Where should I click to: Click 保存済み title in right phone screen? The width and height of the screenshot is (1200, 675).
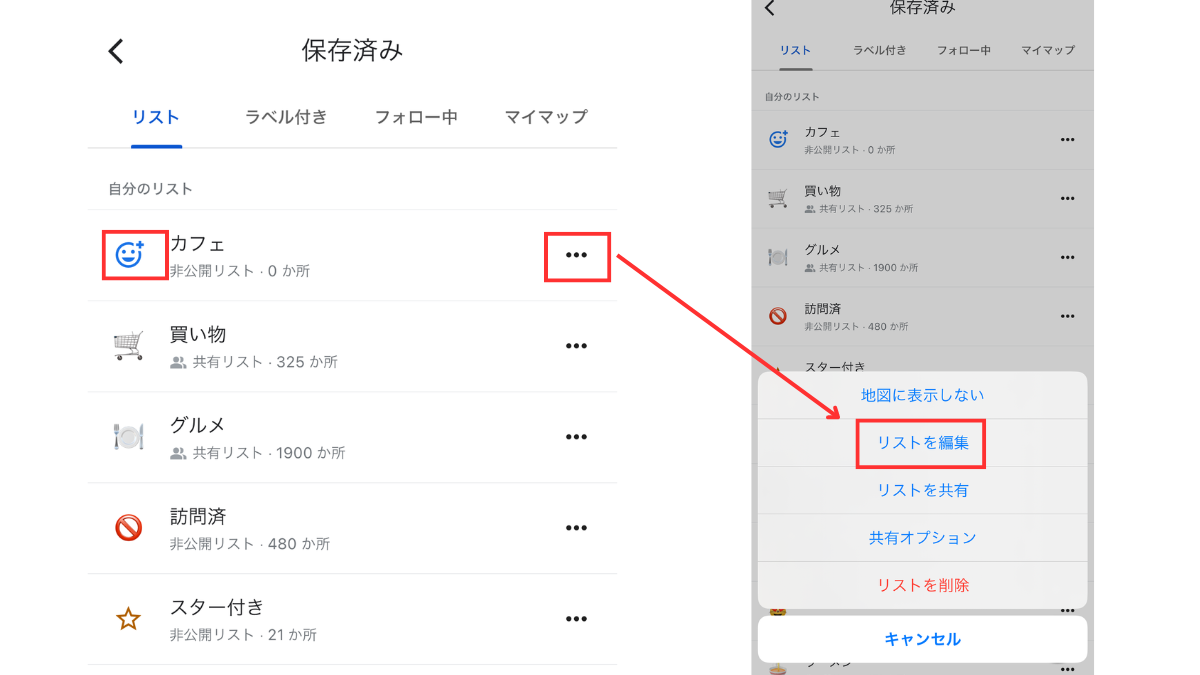[x=922, y=8]
